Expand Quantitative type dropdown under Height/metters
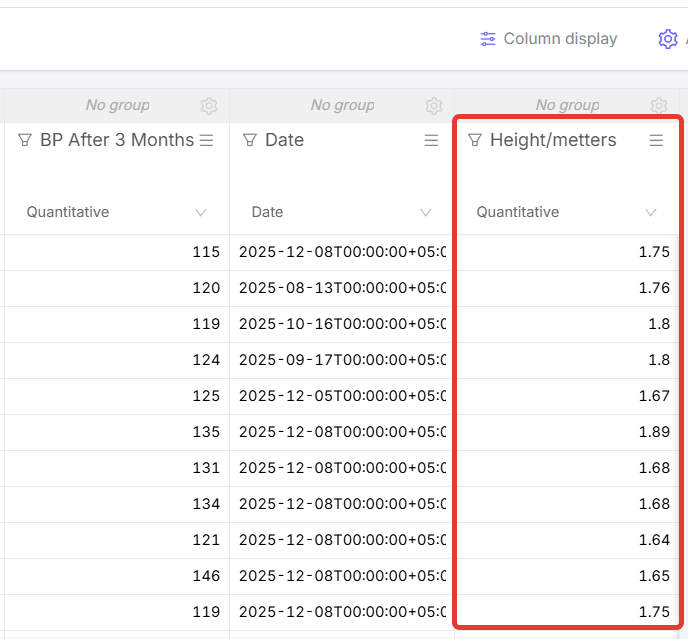Screen dimensions: 688x639 (x=651, y=212)
